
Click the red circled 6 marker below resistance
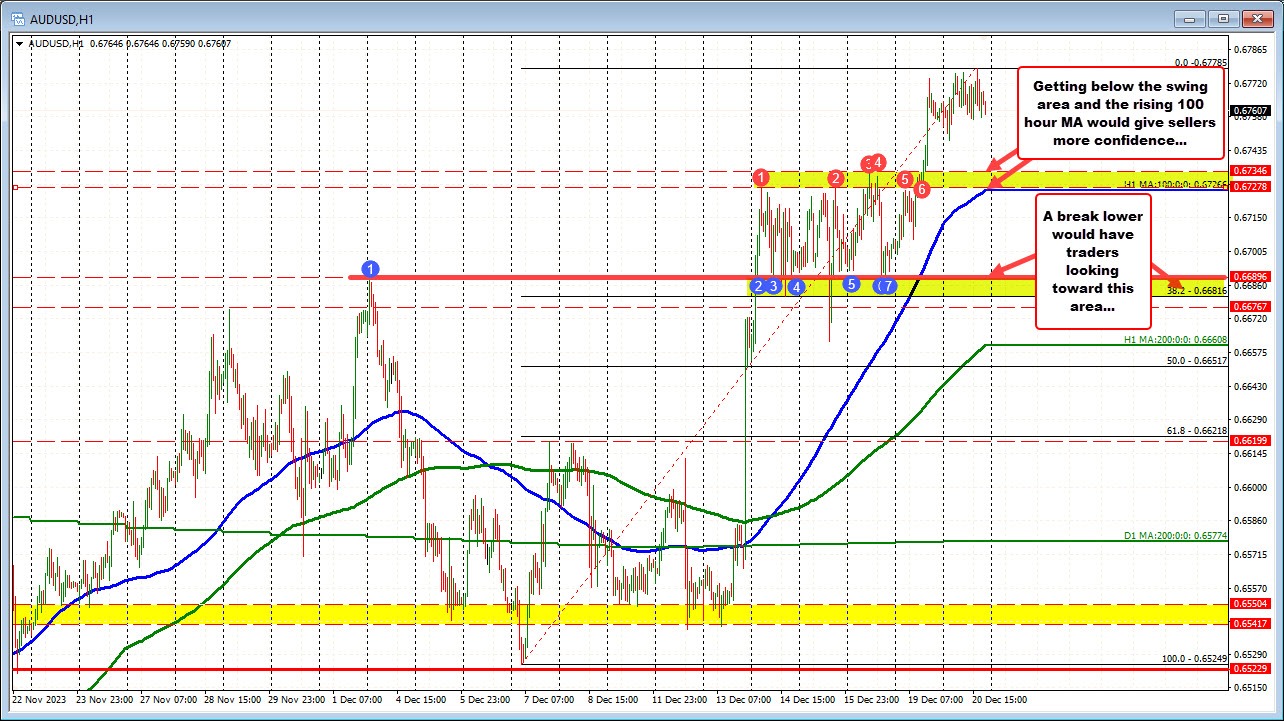click(921, 189)
